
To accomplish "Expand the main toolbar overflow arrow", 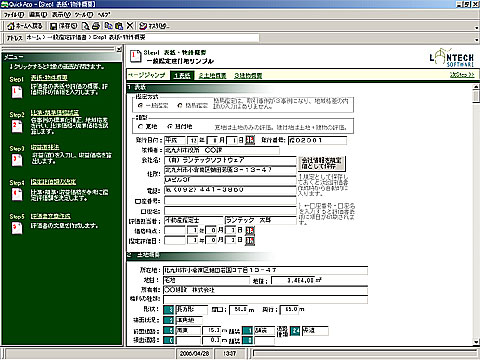I will (x=477, y=27).
